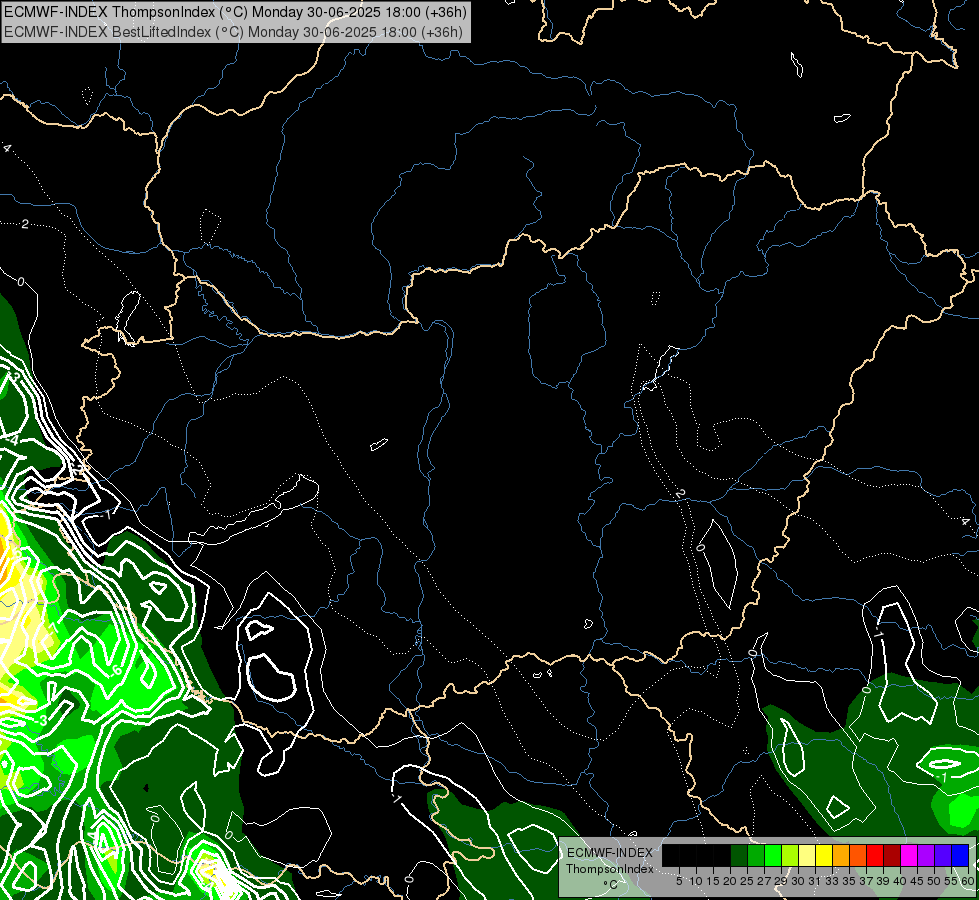Click the legend tick value 20
This screenshot has width=979, height=900.
pos(730,881)
